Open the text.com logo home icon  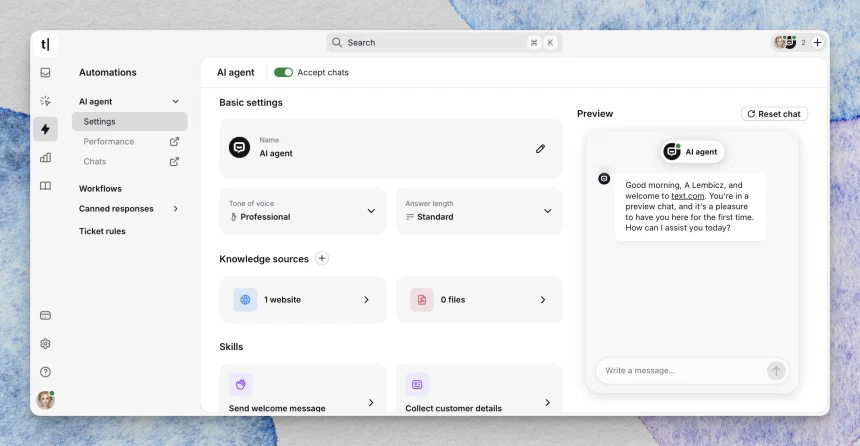coord(45,44)
